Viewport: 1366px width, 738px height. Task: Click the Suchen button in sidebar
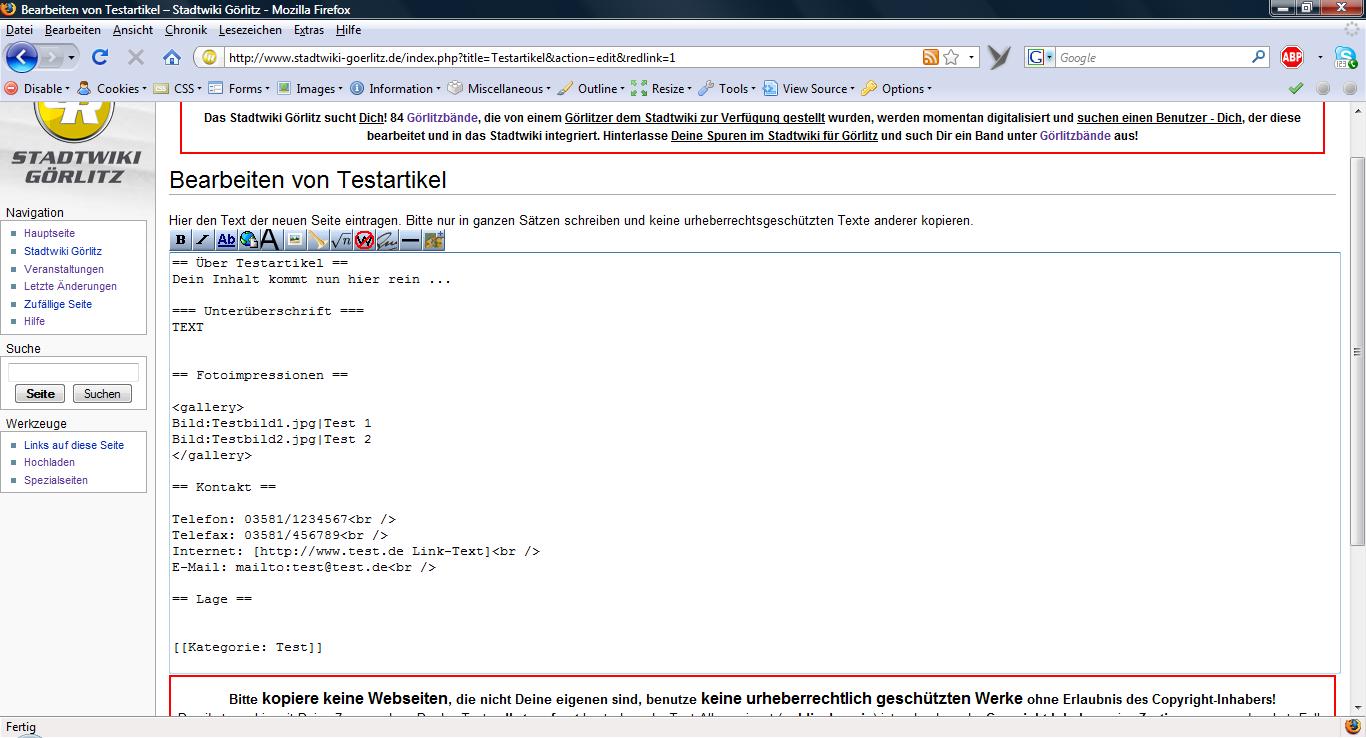coord(102,394)
